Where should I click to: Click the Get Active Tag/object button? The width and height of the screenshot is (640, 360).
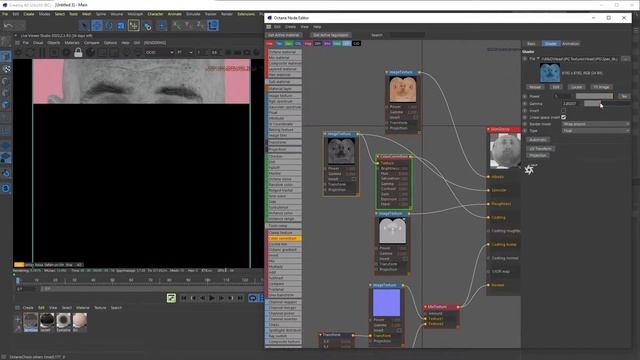click(x=330, y=35)
